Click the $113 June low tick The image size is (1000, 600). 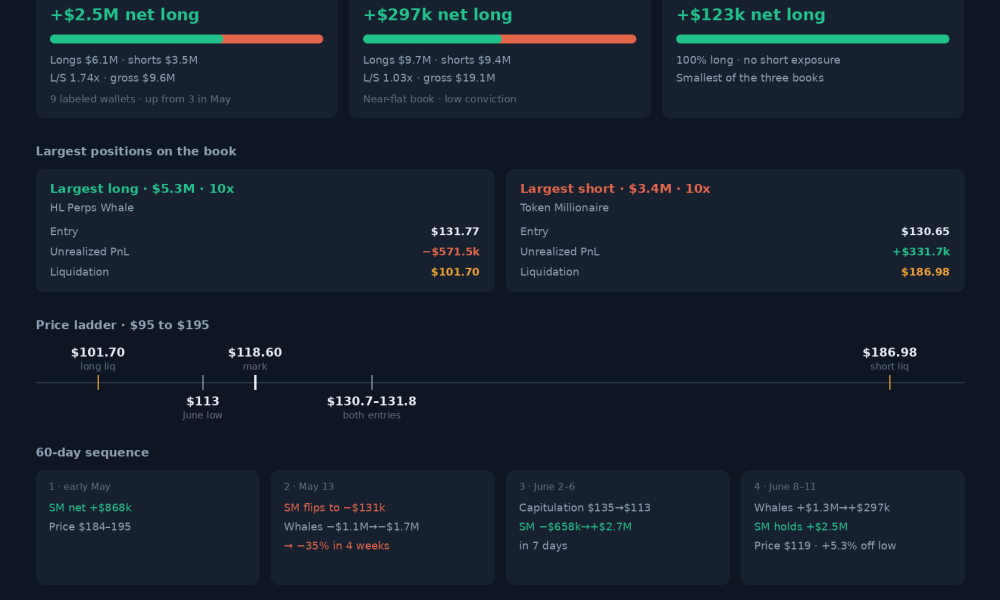point(203,383)
